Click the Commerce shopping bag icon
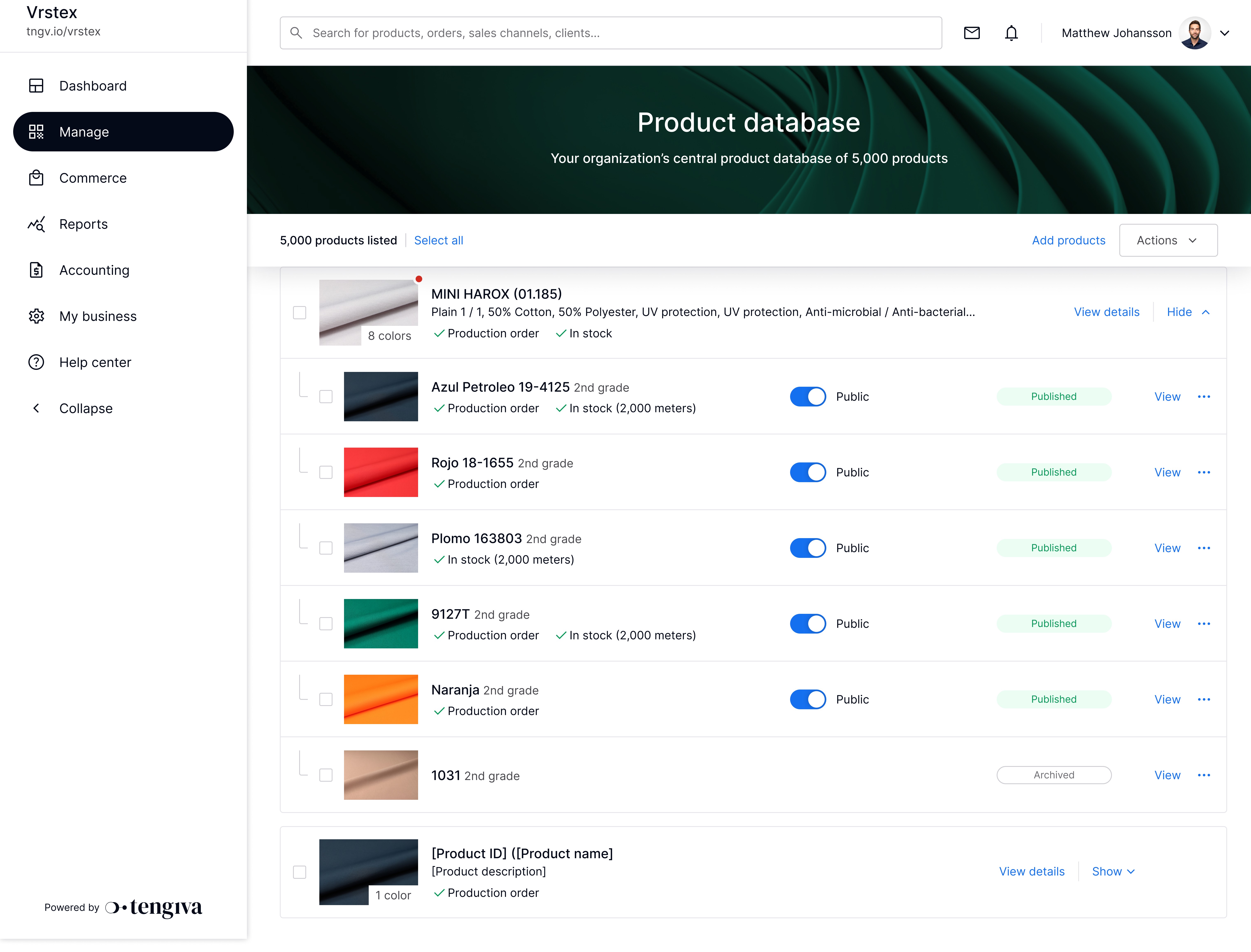This screenshot has height=952, width=1251. [x=36, y=178]
